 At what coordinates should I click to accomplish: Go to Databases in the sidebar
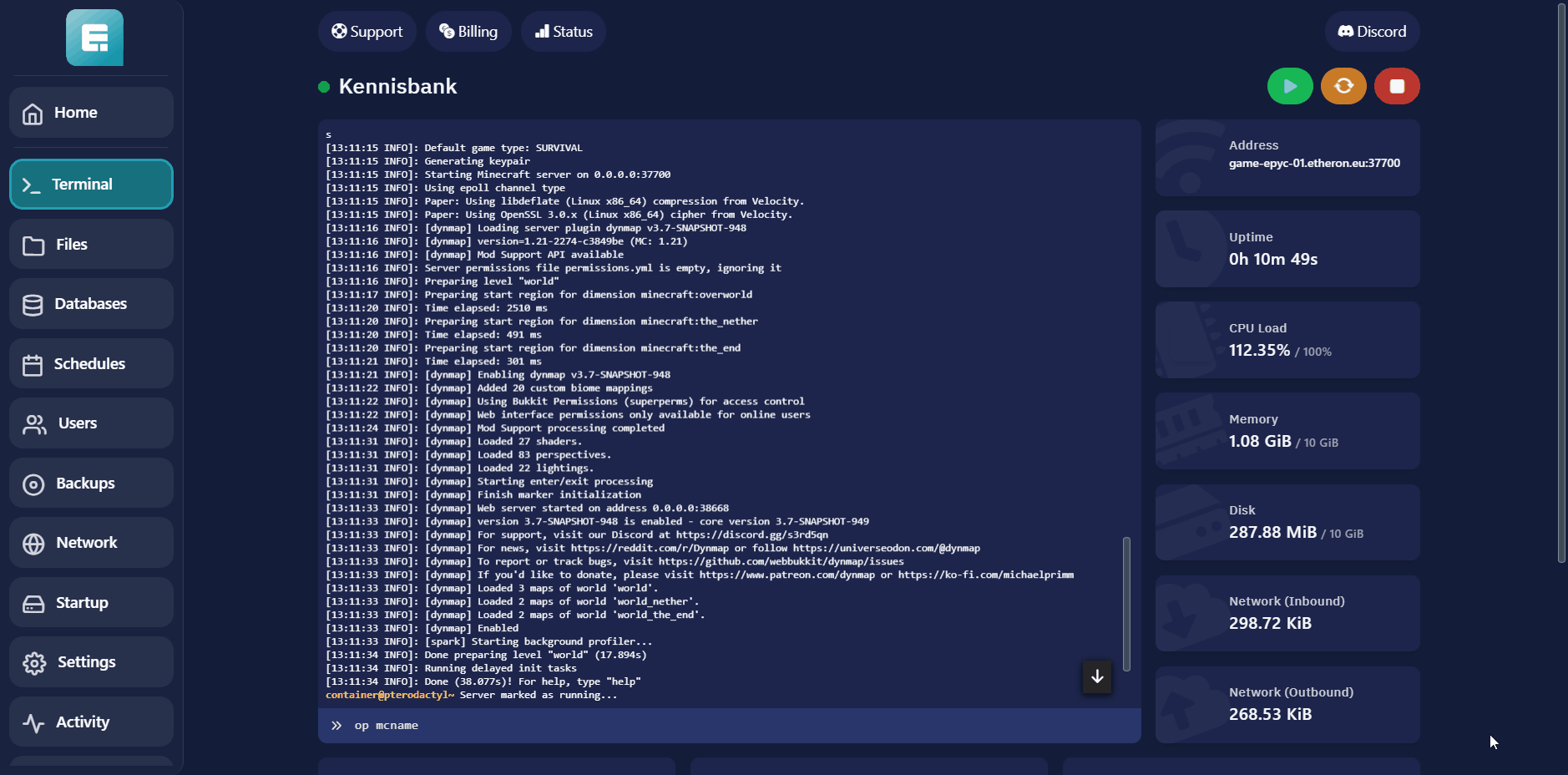91,304
